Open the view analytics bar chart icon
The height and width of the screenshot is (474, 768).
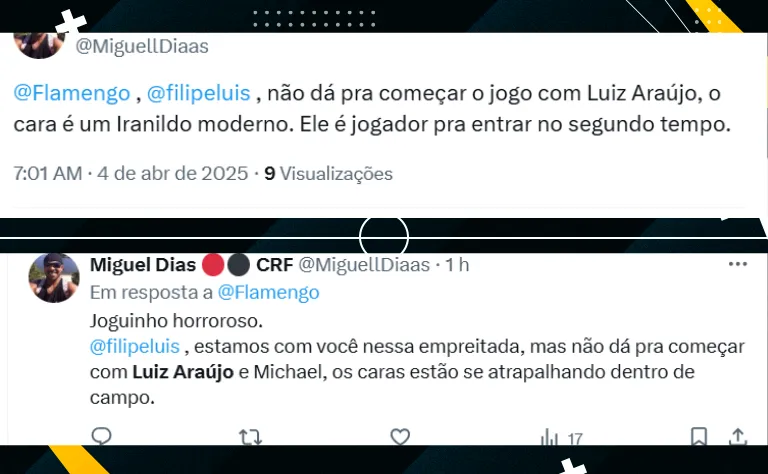(x=549, y=437)
